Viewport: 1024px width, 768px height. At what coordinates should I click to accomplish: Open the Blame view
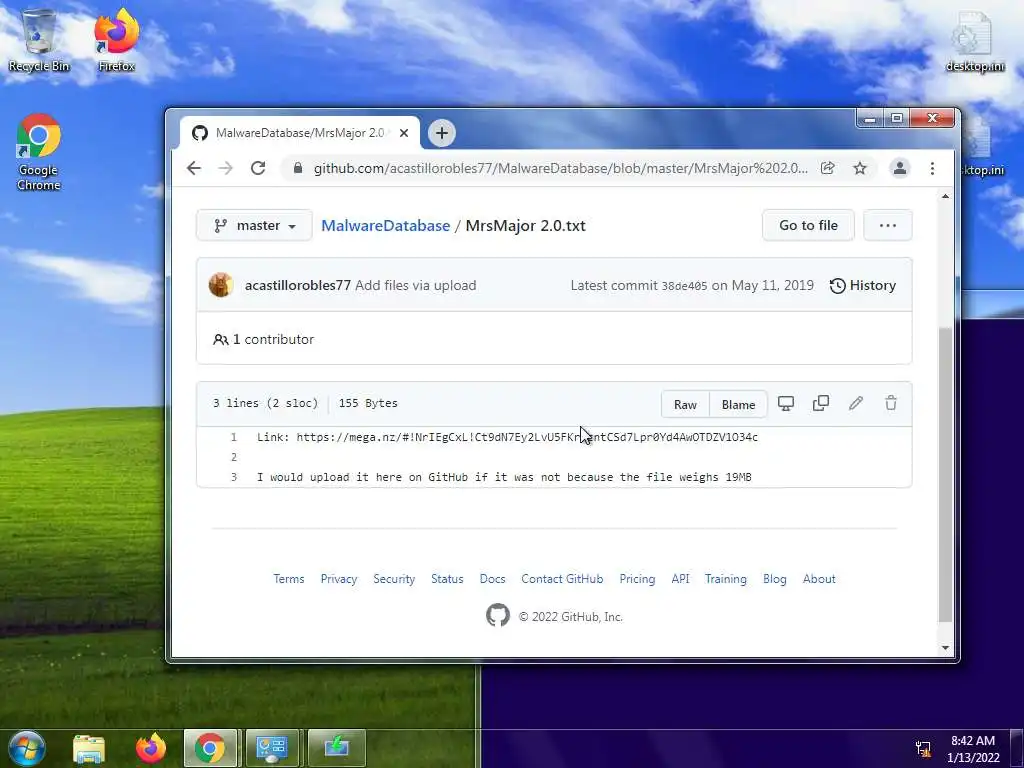pyautogui.click(x=738, y=404)
